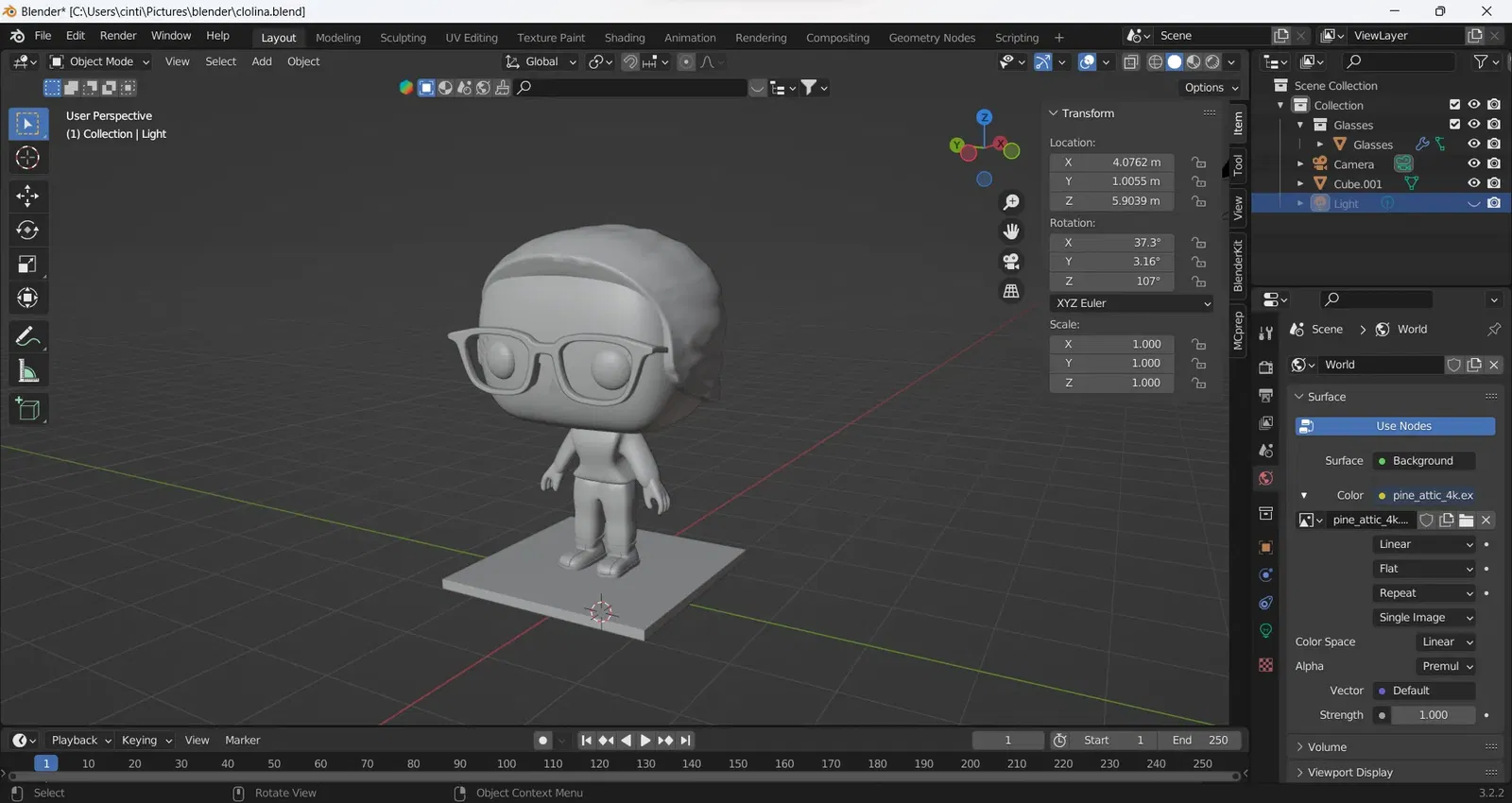Image resolution: width=1512 pixels, height=803 pixels.
Task: Open World properties tab icon
Action: coord(1266,478)
